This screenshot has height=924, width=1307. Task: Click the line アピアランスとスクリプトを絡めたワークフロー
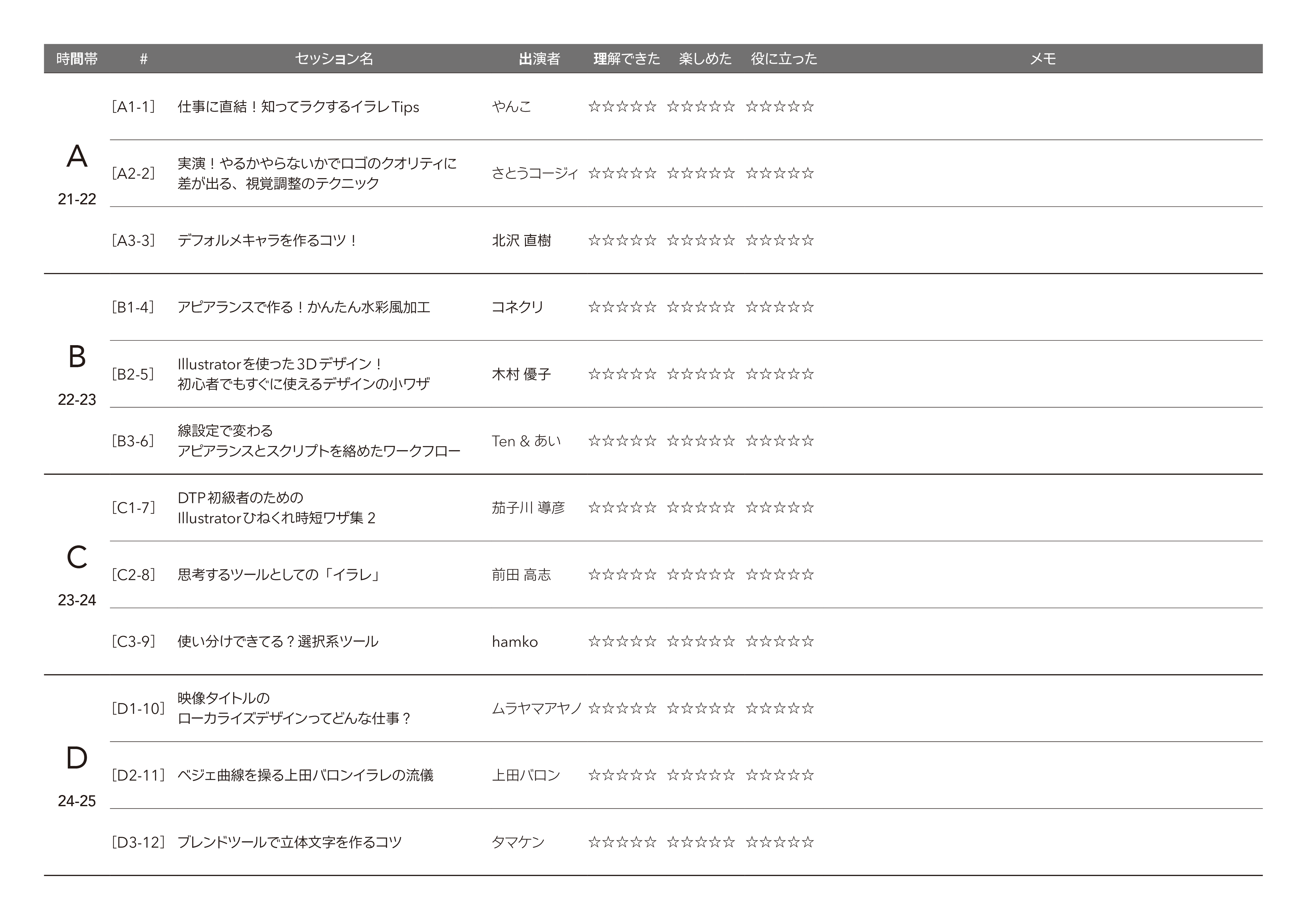pos(319,451)
